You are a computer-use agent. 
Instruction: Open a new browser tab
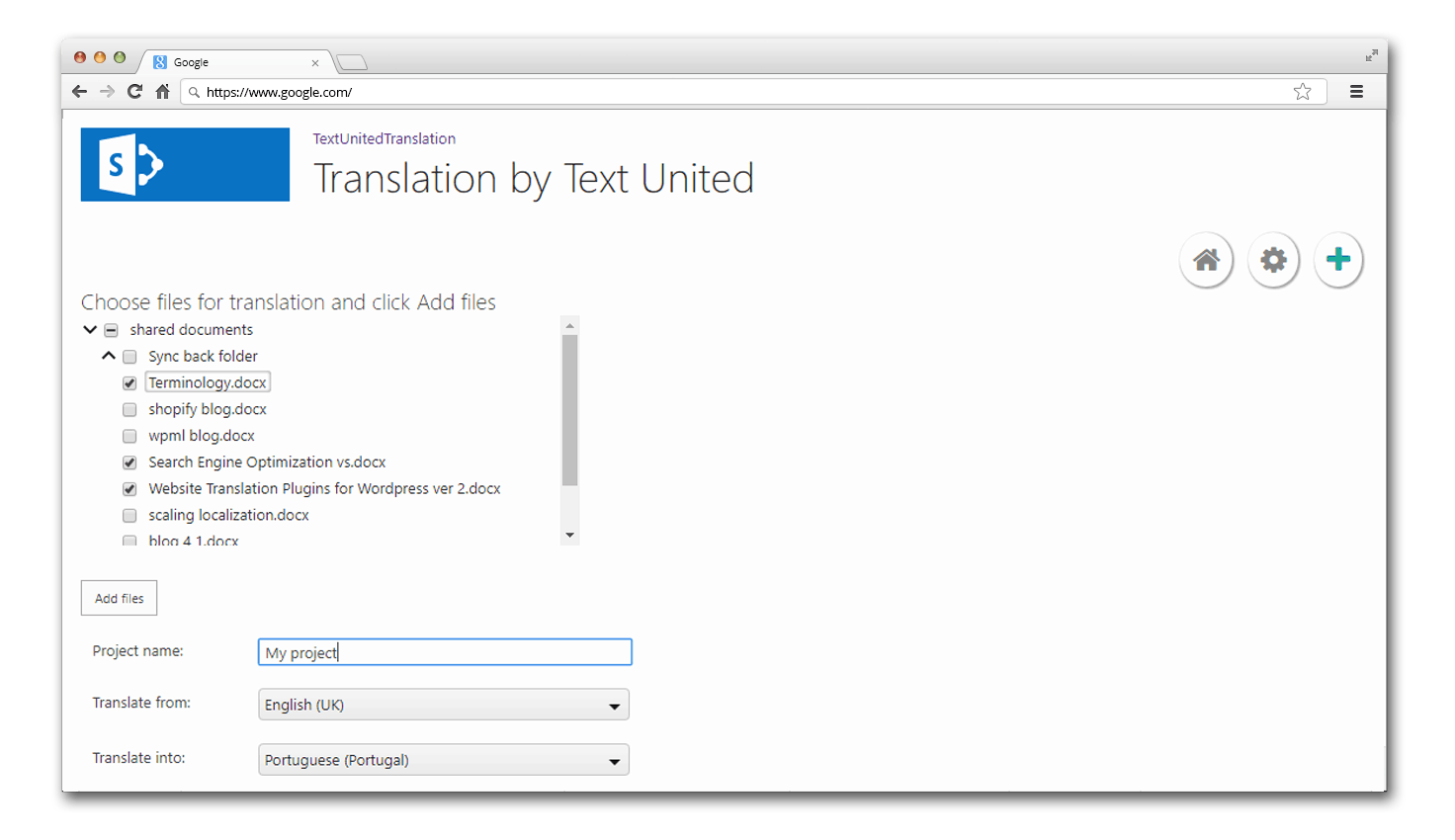[352, 62]
